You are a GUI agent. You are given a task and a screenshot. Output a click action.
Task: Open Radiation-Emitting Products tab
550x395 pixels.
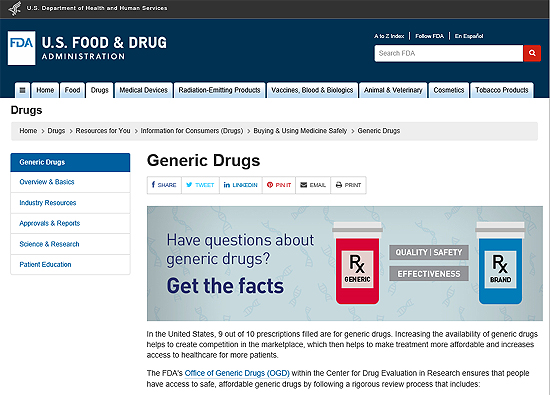click(220, 90)
